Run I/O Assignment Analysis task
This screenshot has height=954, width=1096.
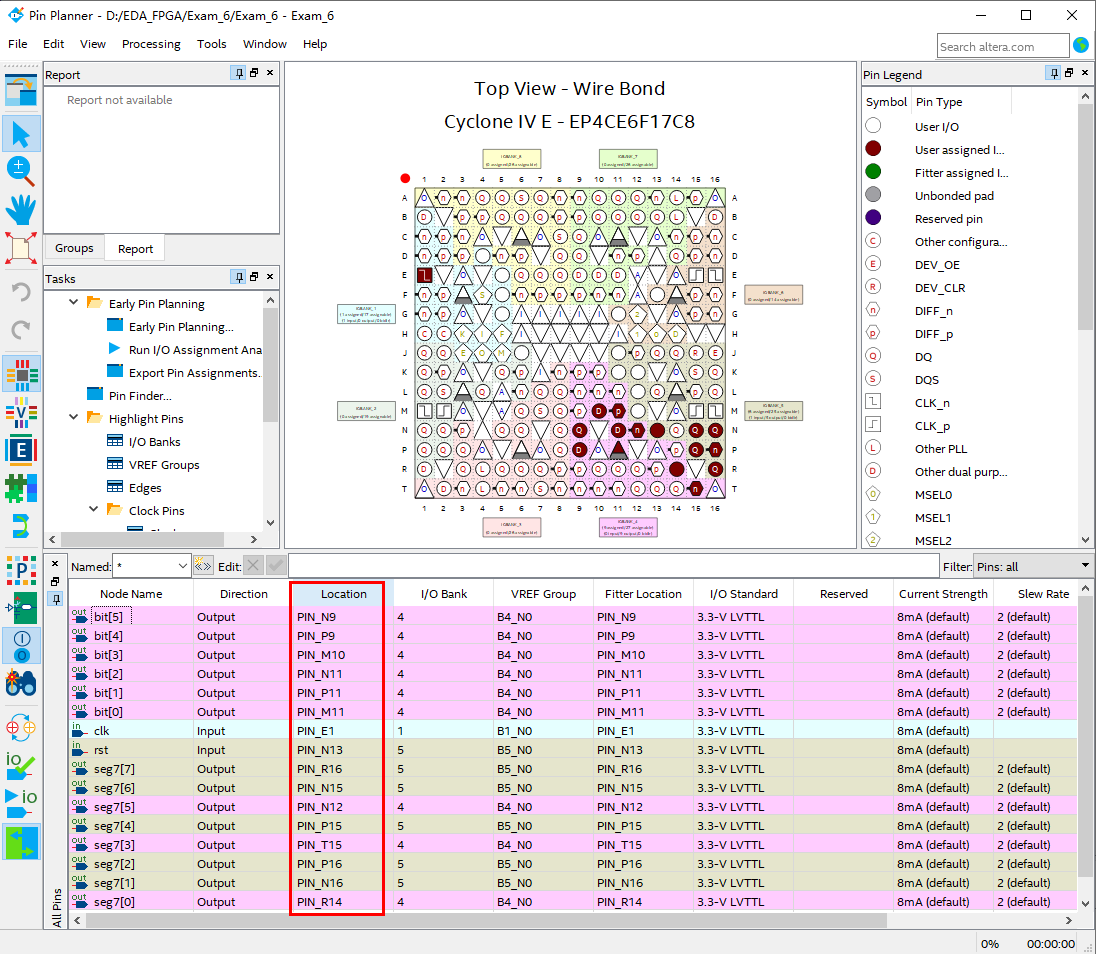[x=195, y=349]
